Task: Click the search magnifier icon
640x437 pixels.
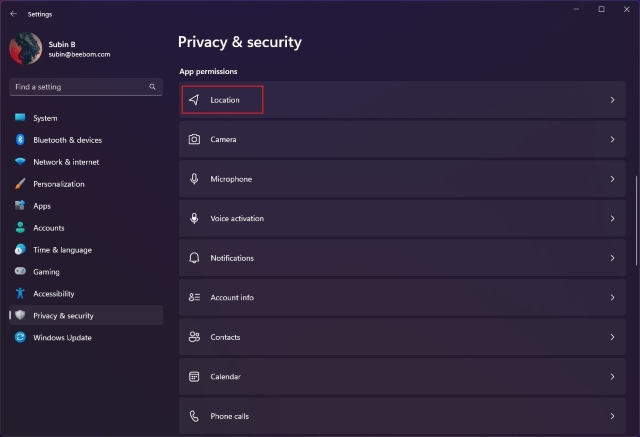Action: tap(152, 87)
